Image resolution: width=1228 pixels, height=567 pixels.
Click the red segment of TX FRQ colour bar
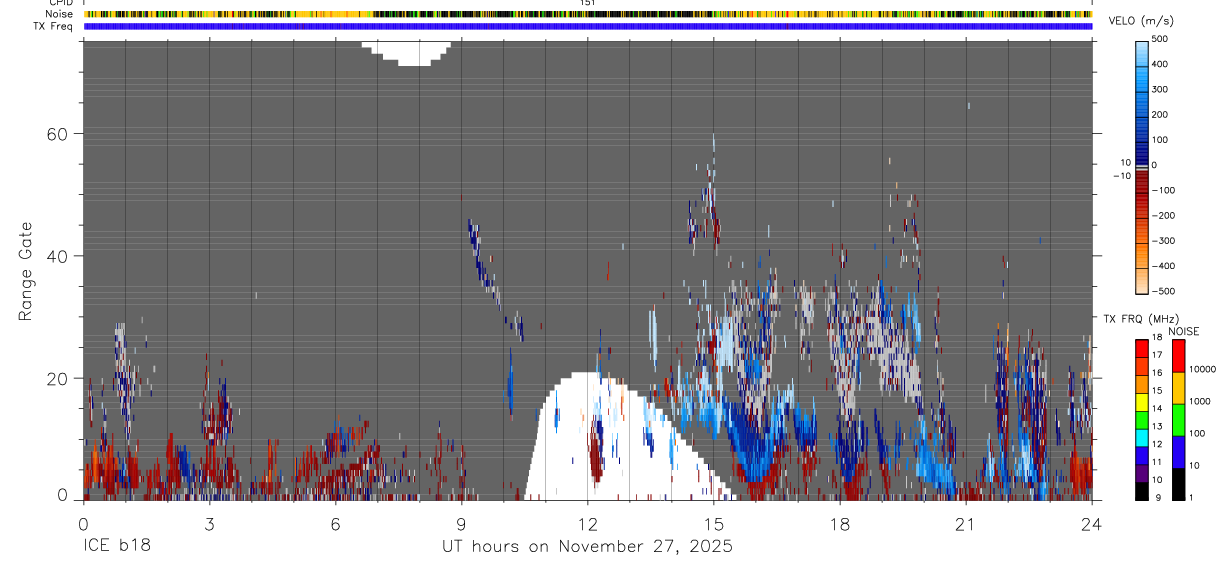[x=1142, y=348]
